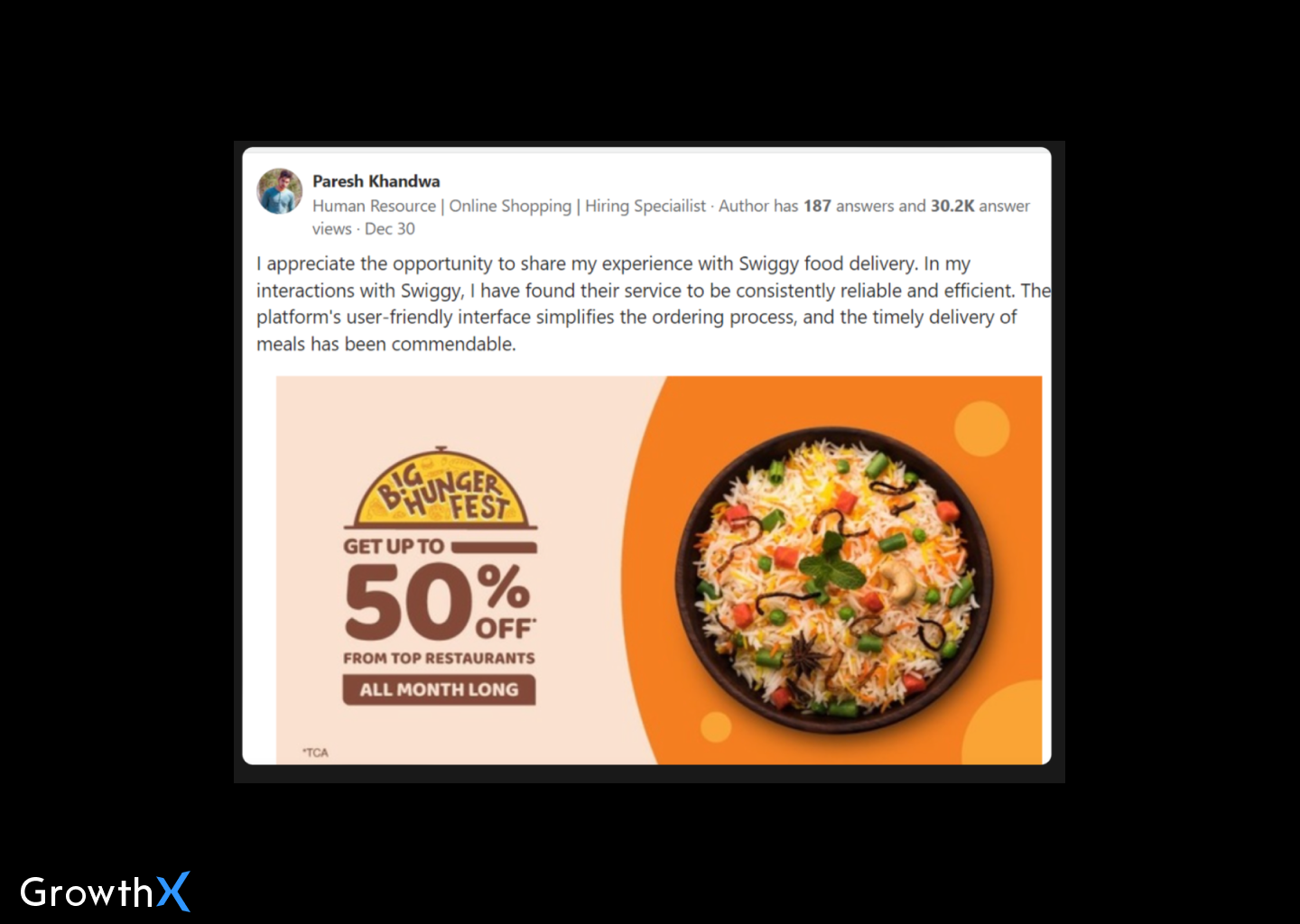The image size is (1300, 924).
Task: Click FROM TOP RESTAURANTS text
Action: coord(439,658)
